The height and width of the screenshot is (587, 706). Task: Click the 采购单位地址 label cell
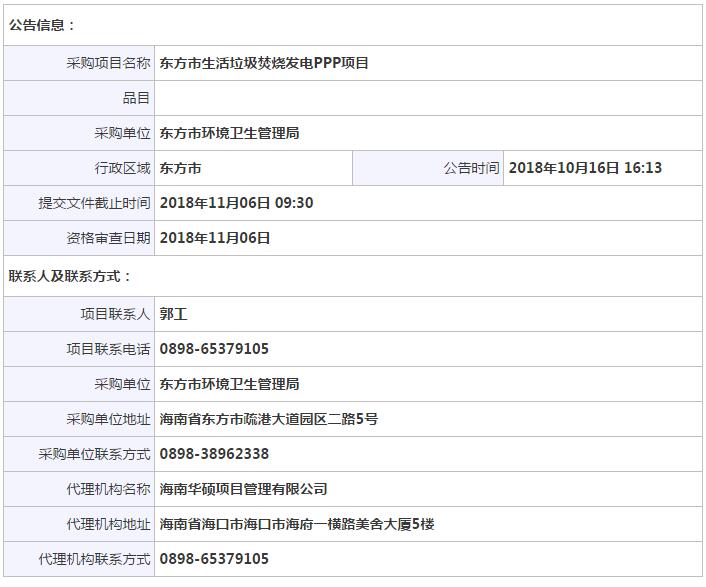(x=108, y=419)
